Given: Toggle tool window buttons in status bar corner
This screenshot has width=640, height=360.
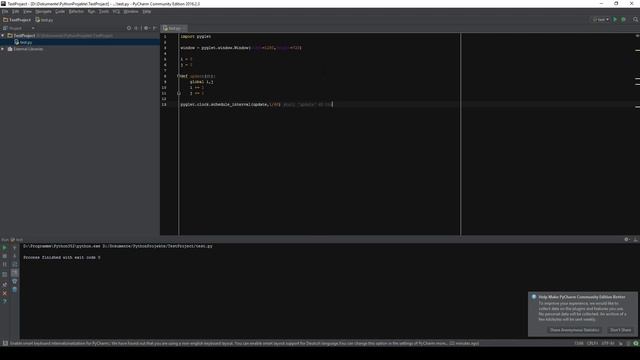Looking at the screenshot, I should pos(5,343).
